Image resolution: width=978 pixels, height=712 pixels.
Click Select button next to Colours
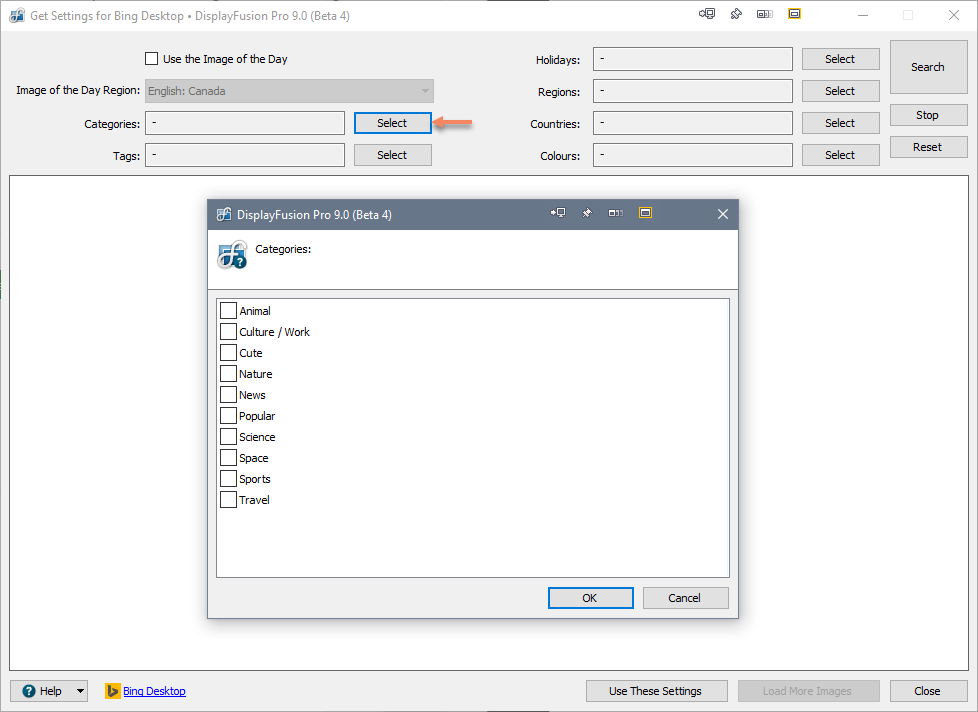coord(840,155)
